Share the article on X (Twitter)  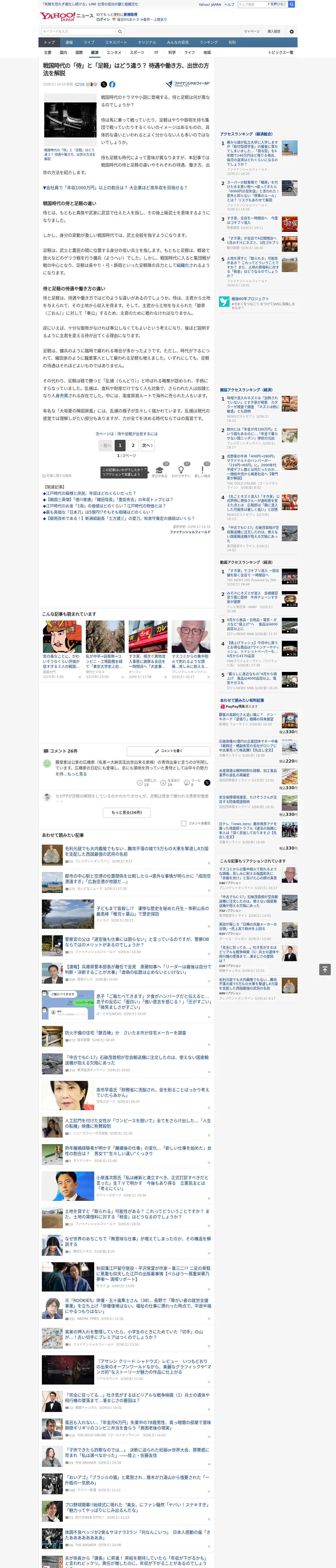104,85
